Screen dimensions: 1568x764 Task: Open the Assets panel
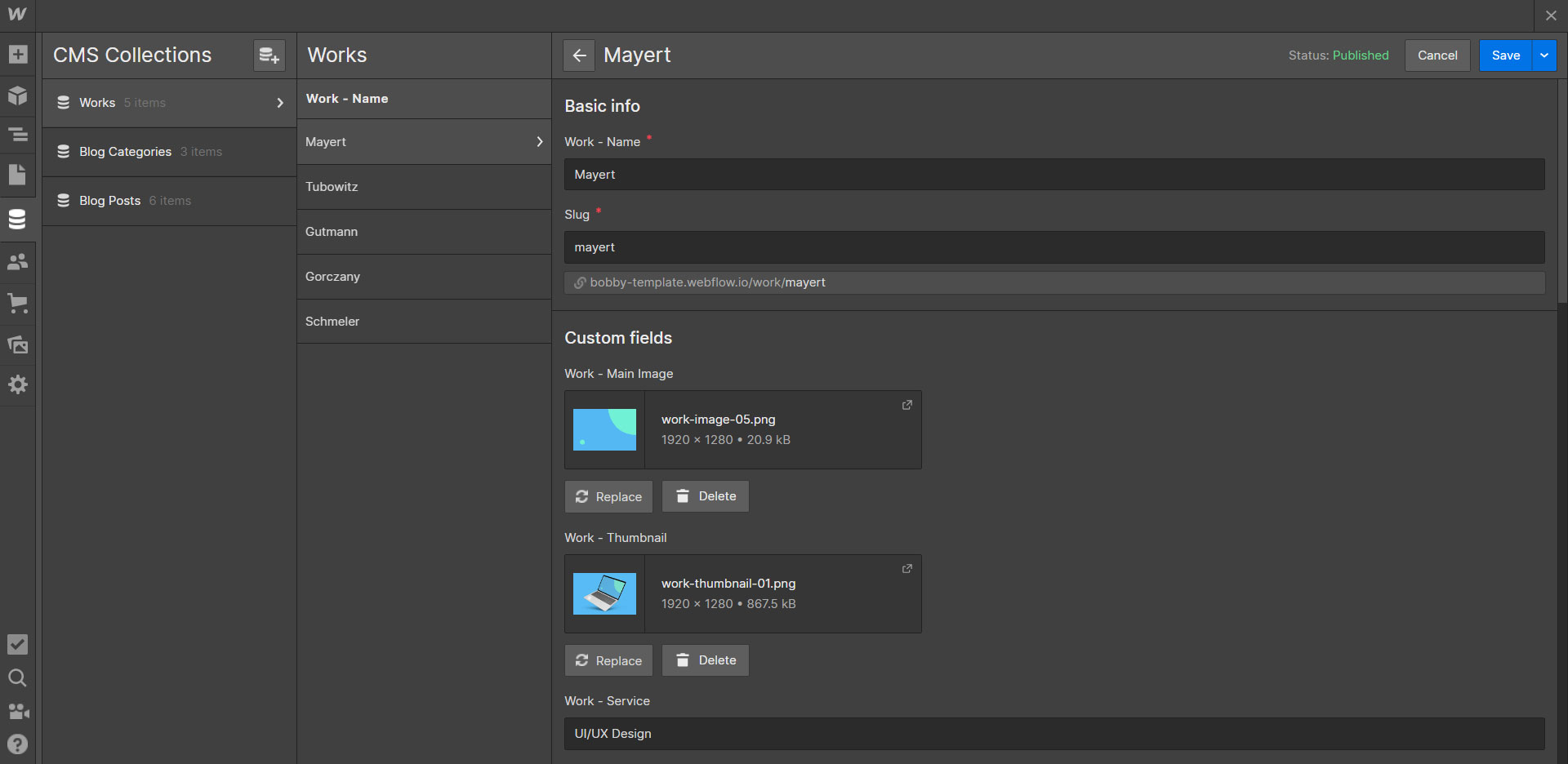[x=17, y=344]
